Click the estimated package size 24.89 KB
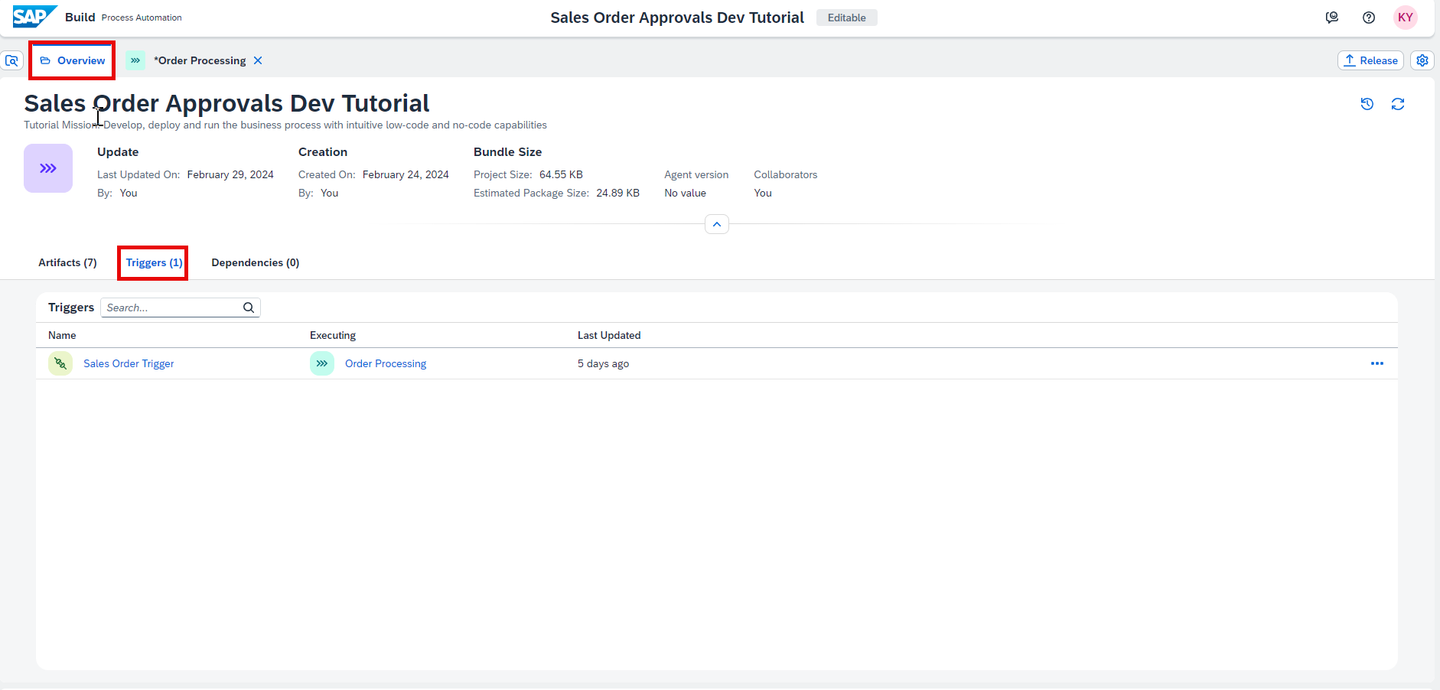The width and height of the screenshot is (1440, 690). point(618,193)
